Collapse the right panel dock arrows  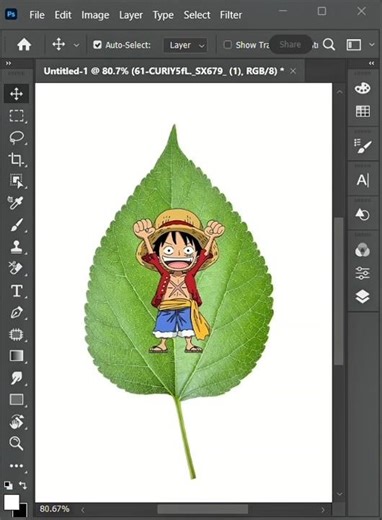(x=371, y=63)
